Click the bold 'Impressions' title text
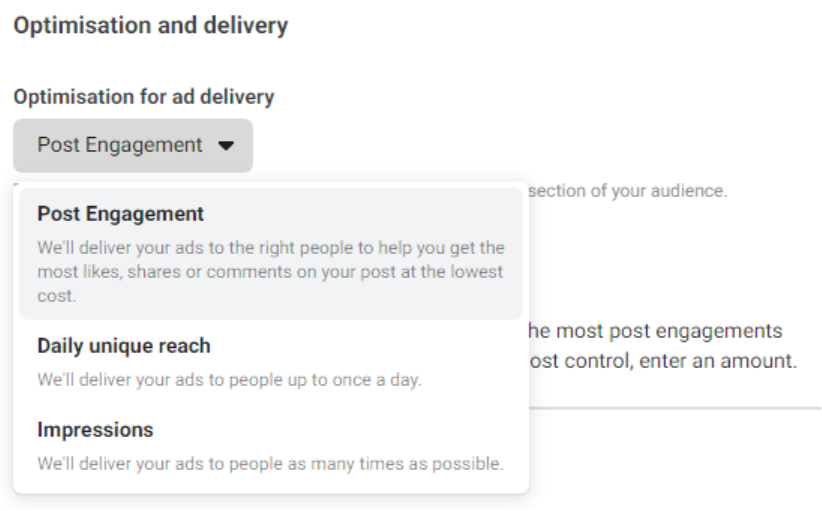The height and width of the screenshot is (511, 822). point(95,429)
